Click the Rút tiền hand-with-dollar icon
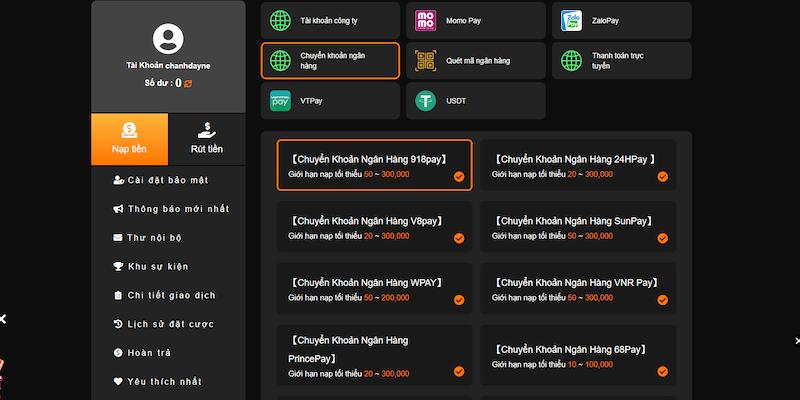This screenshot has height=400, width=800. 207,131
